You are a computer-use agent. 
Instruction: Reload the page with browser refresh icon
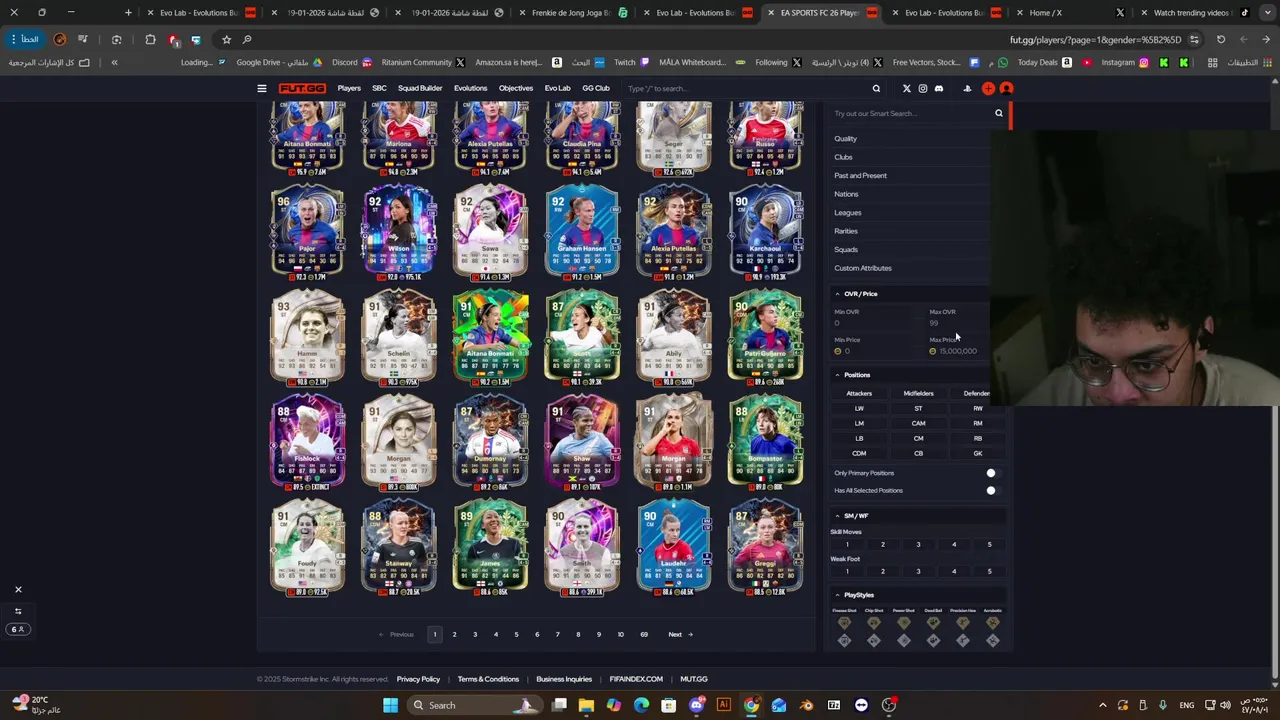pos(1221,39)
